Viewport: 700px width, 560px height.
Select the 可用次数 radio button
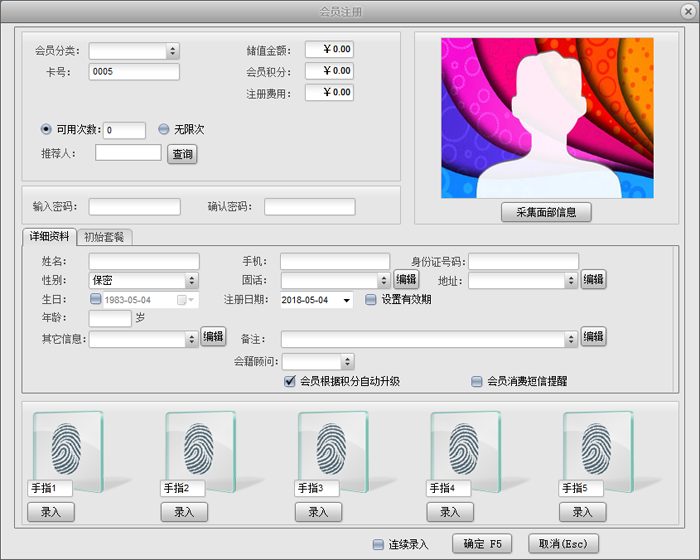(x=46, y=130)
